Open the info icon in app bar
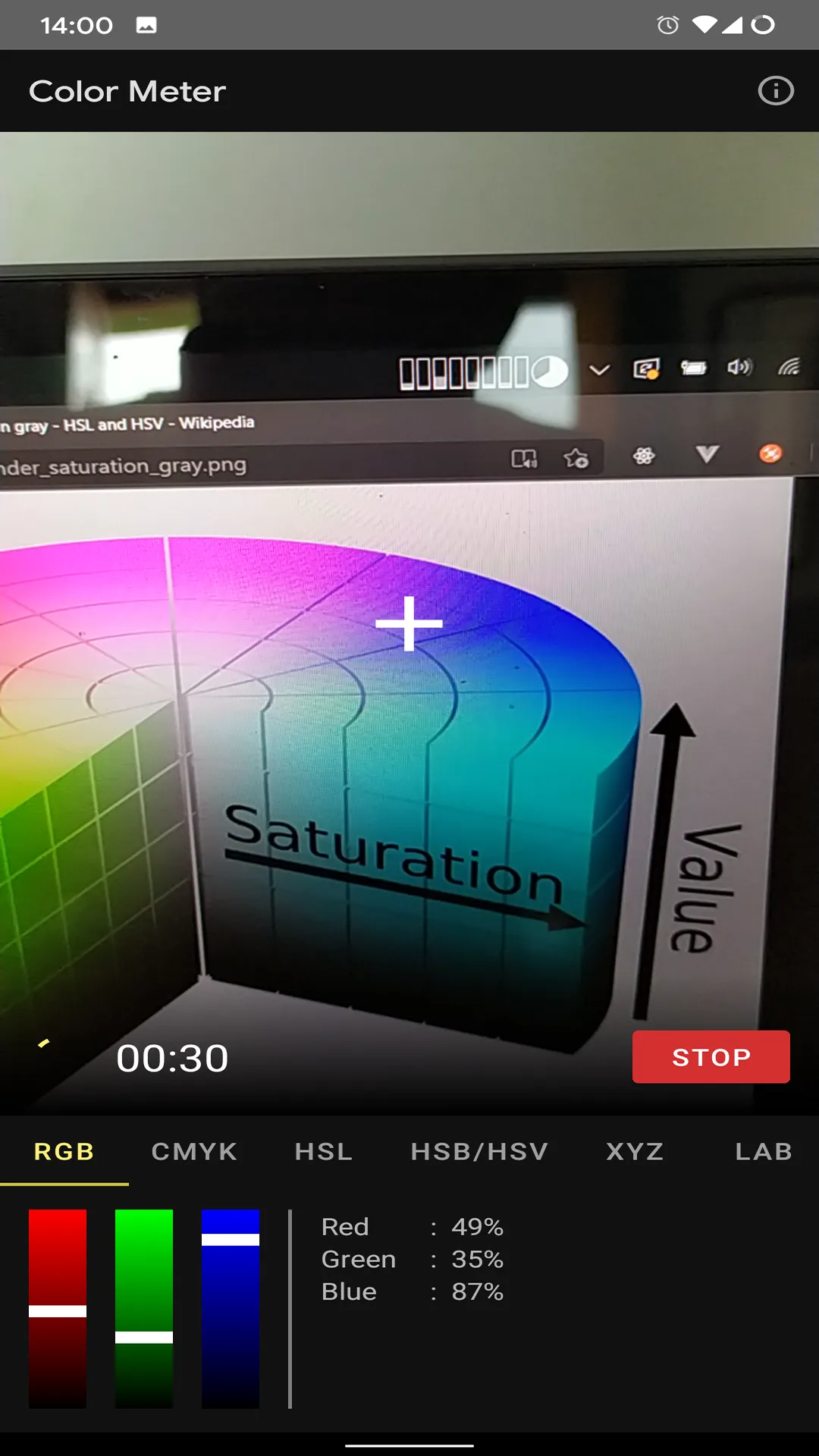The height and width of the screenshot is (1456, 819). (x=776, y=91)
